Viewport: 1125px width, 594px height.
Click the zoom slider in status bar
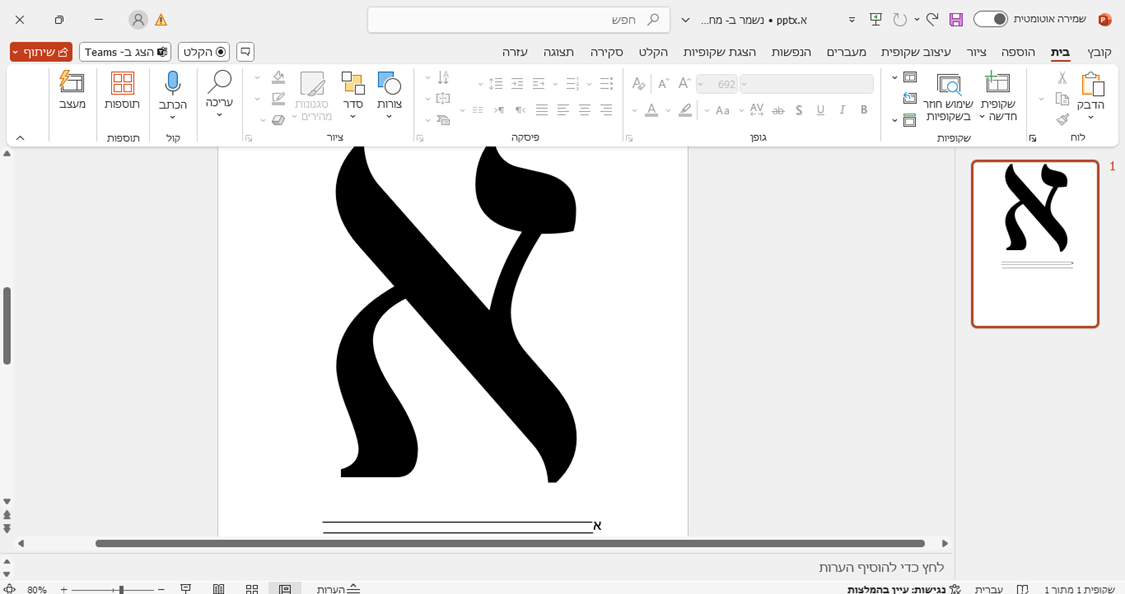[x=121, y=589]
